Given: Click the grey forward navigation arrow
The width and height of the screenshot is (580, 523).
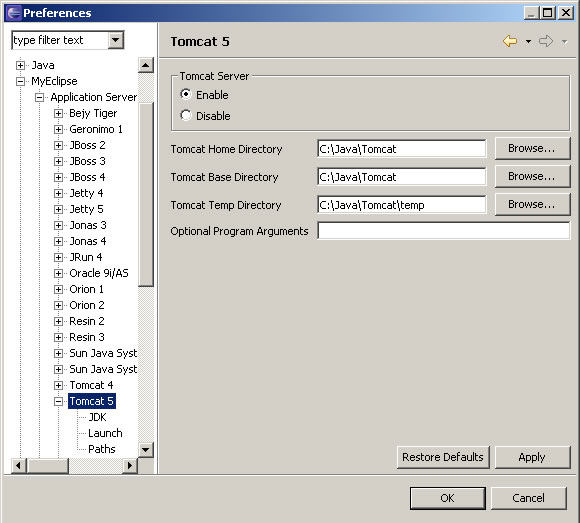Looking at the screenshot, I should 546,41.
